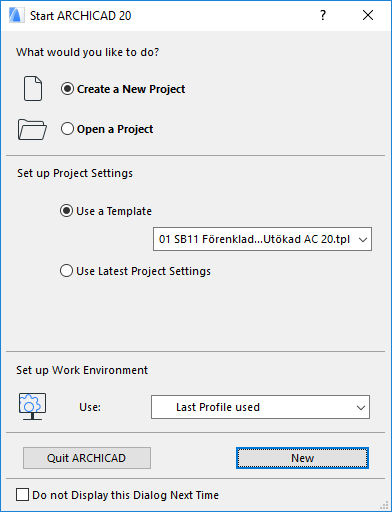
Task: Click the blank page new project icon
Action: [33, 88]
